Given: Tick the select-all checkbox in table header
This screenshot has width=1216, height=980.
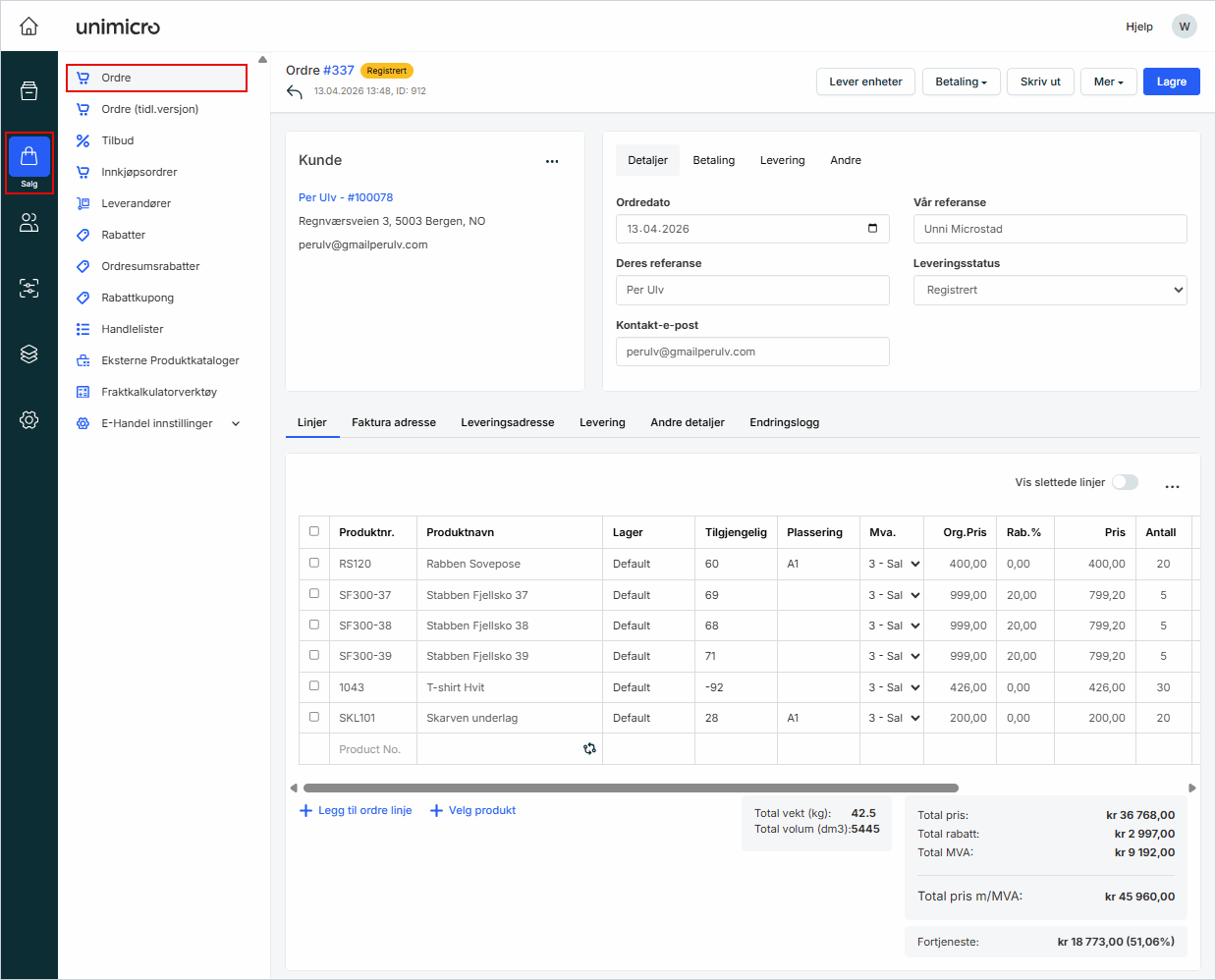Looking at the screenshot, I should pyautogui.click(x=314, y=531).
